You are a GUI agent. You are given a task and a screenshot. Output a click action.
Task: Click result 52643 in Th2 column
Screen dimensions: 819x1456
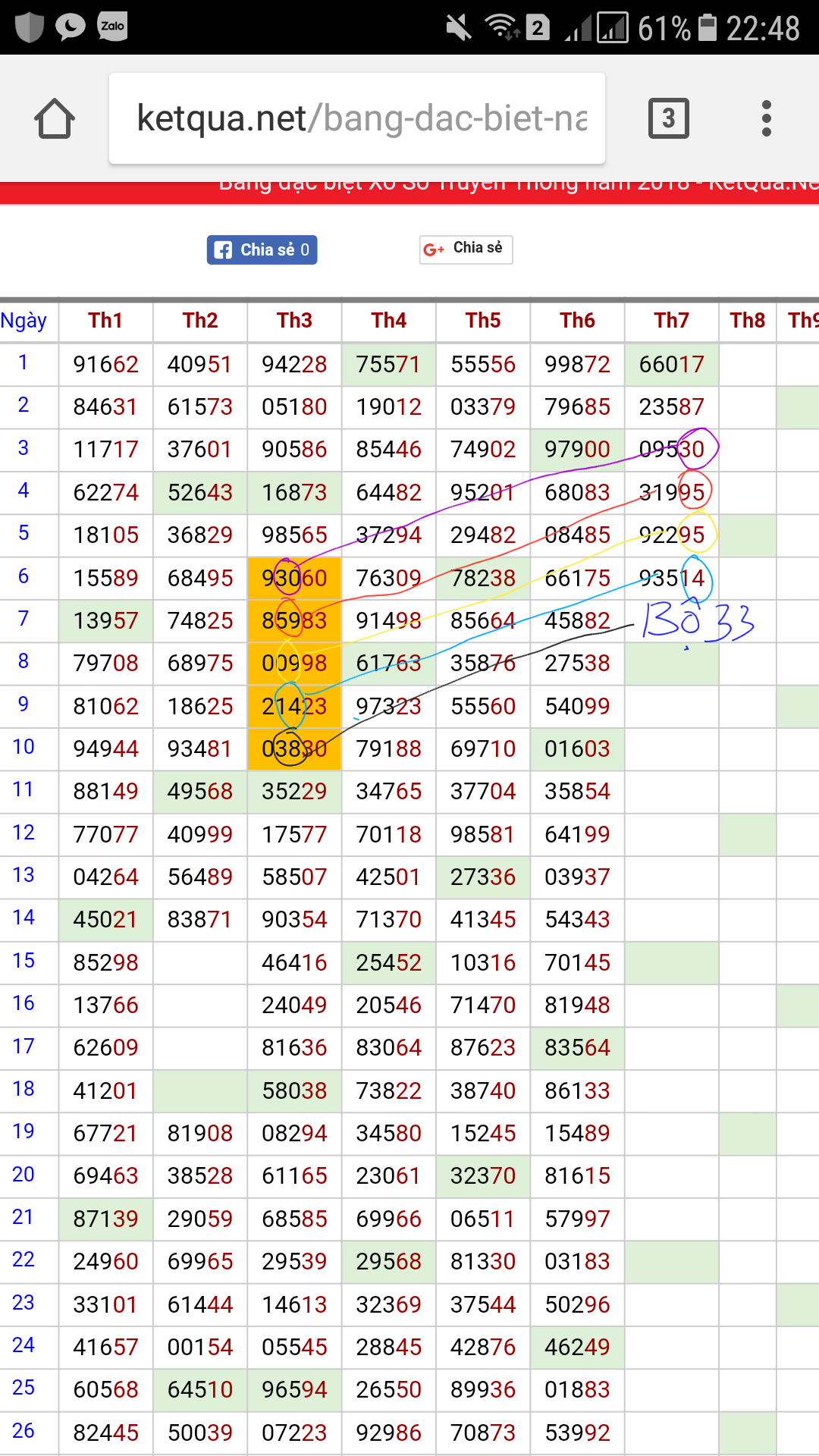[200, 493]
